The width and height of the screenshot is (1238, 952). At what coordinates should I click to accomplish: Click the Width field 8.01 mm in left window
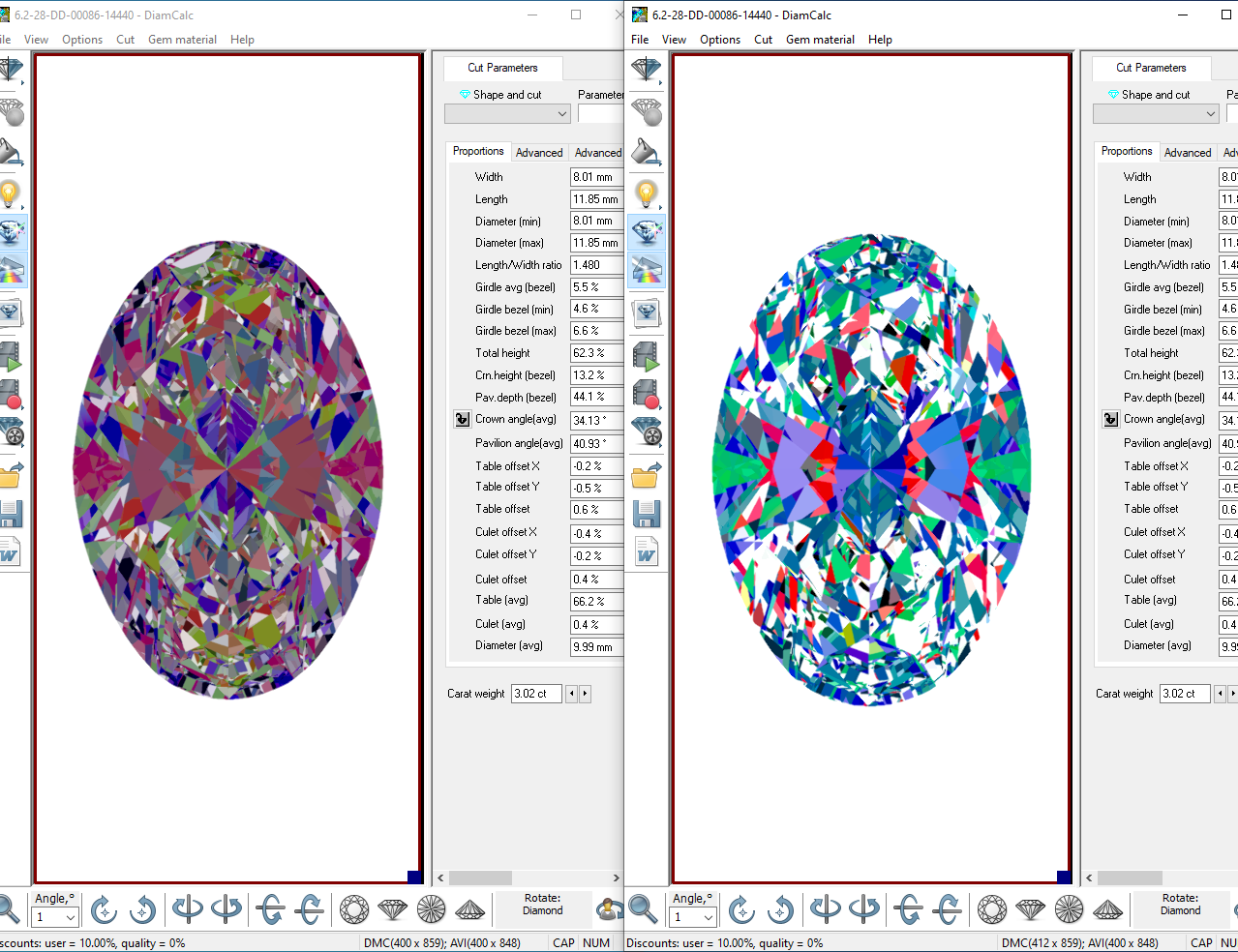click(x=596, y=177)
